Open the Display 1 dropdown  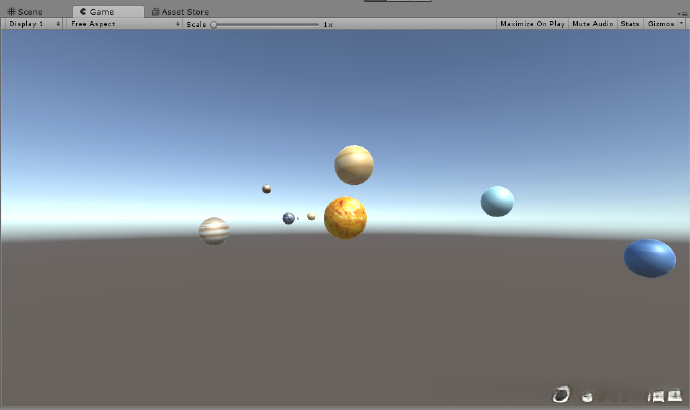34,24
